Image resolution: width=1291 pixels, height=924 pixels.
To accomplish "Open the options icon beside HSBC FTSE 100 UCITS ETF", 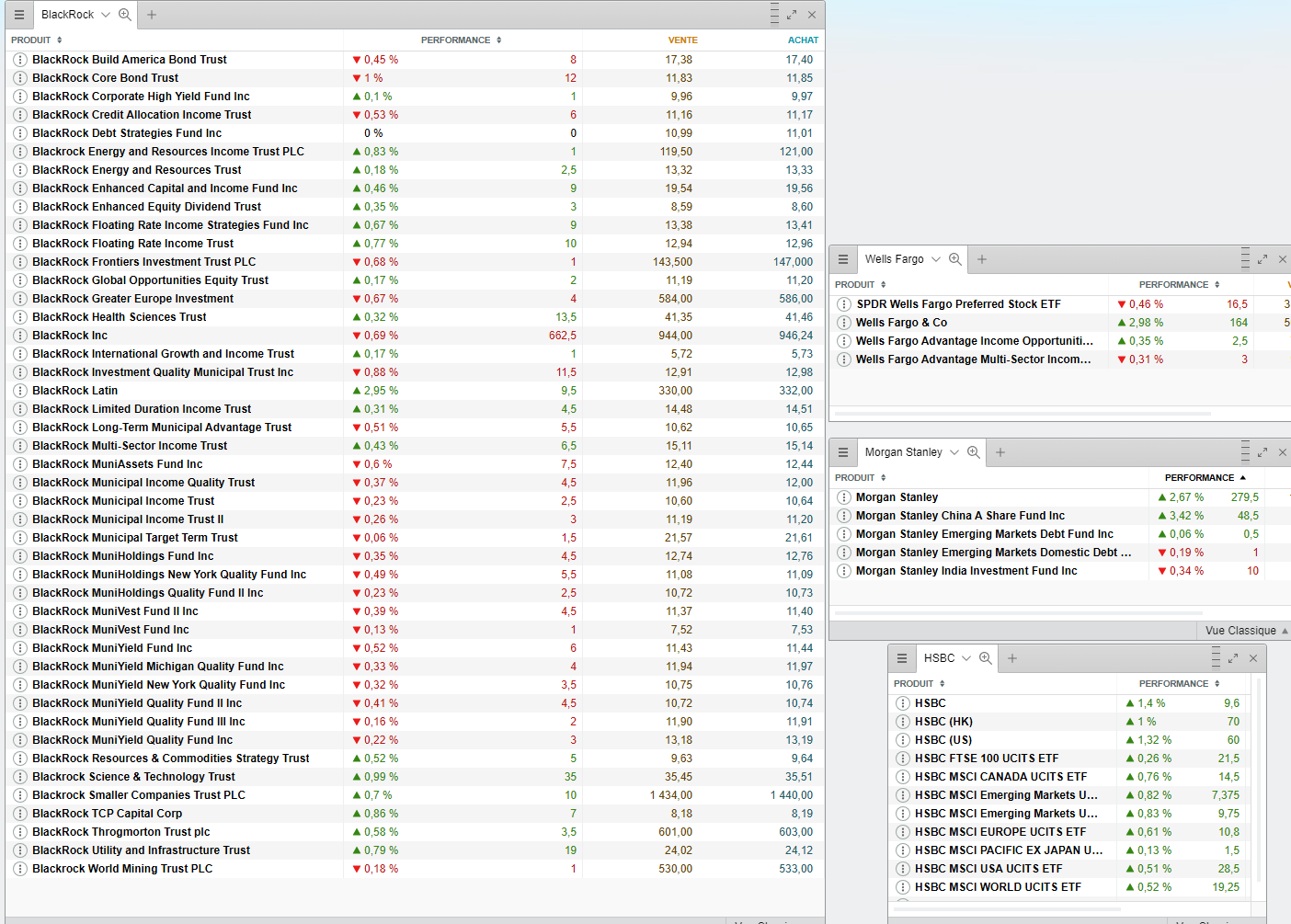I will 903,759.
